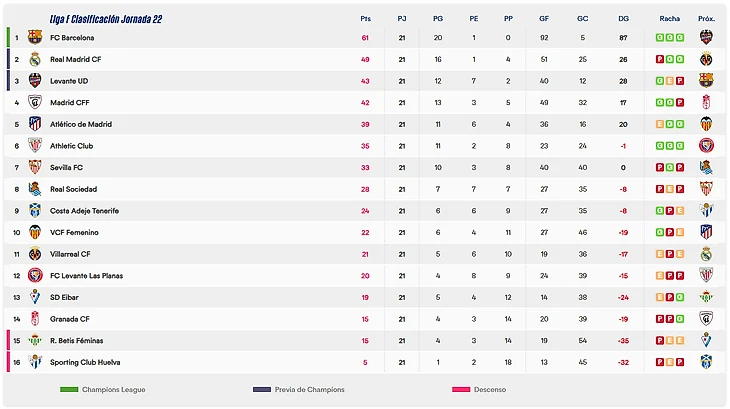Screen dimensions: 730x409
Task: Open the Real Sociedad team link
Action: click(70, 189)
